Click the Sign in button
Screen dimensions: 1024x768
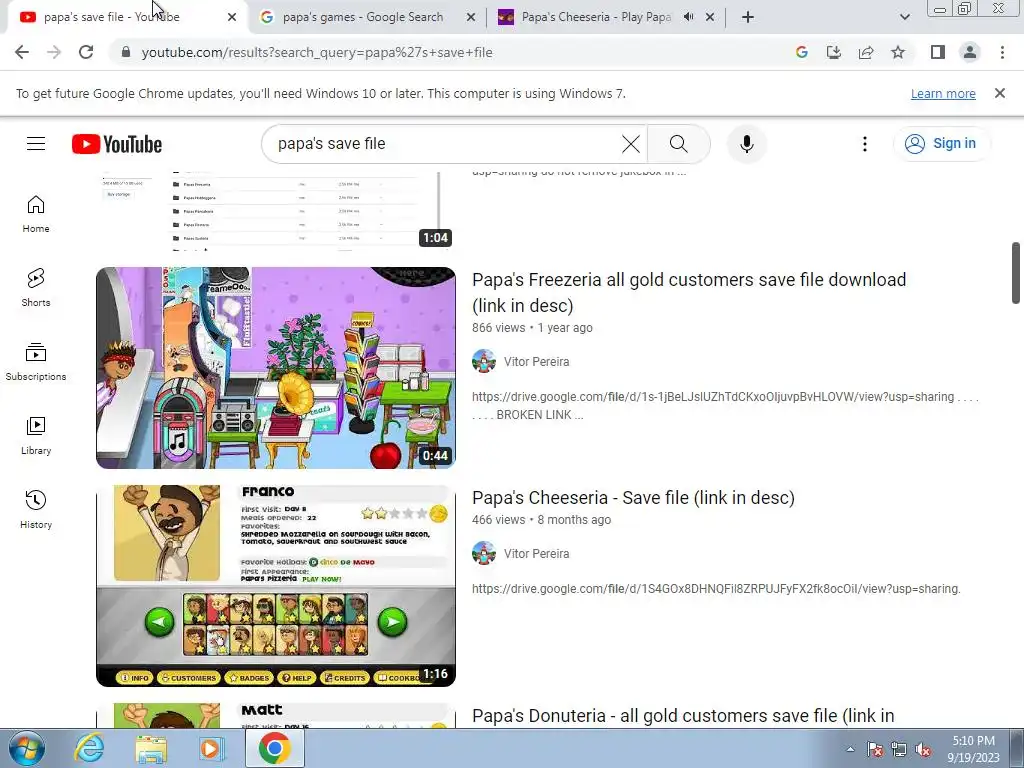(x=941, y=144)
